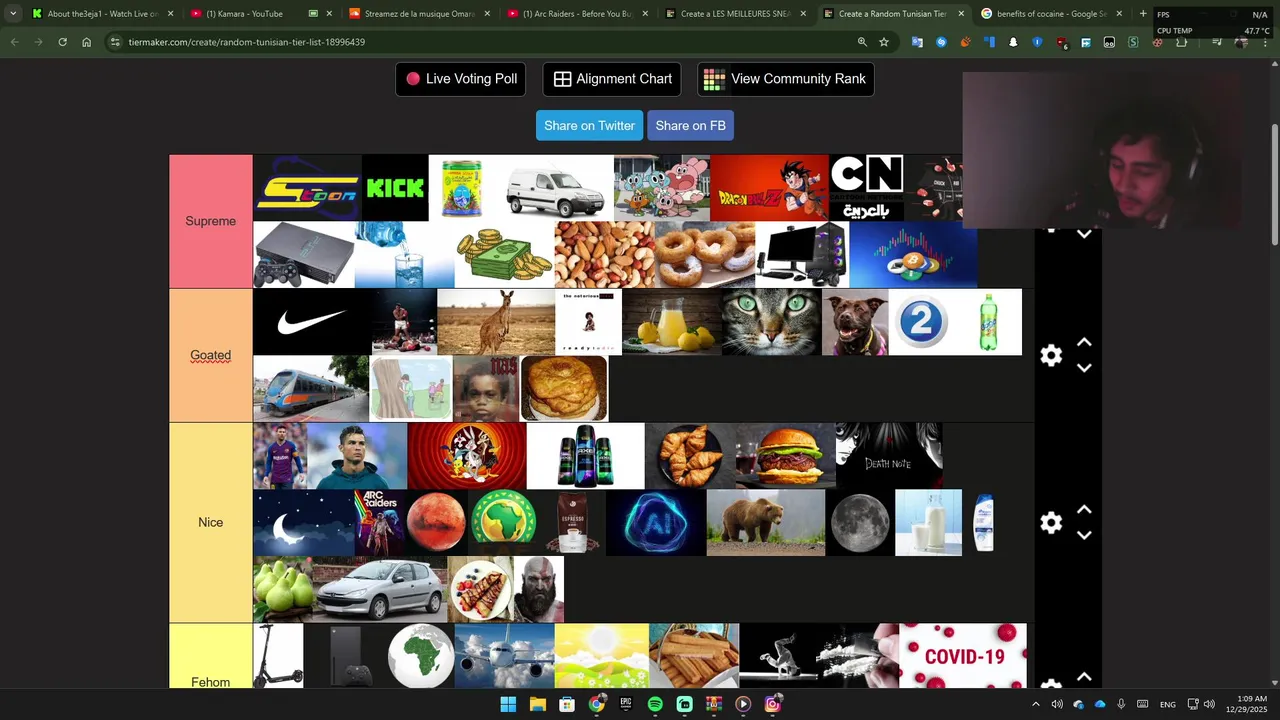Click the Nike swoosh logo
The width and height of the screenshot is (1280, 720).
point(313,322)
